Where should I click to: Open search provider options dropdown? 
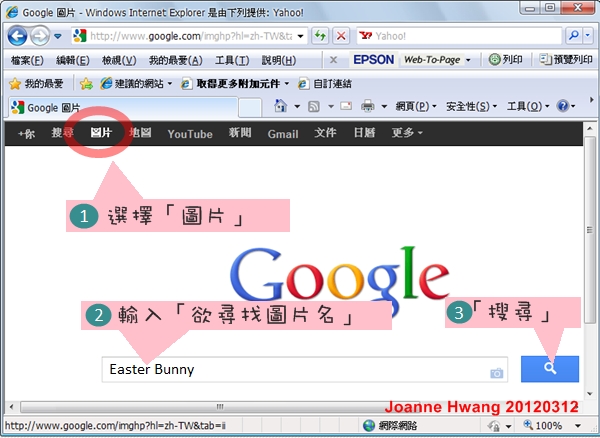point(588,36)
